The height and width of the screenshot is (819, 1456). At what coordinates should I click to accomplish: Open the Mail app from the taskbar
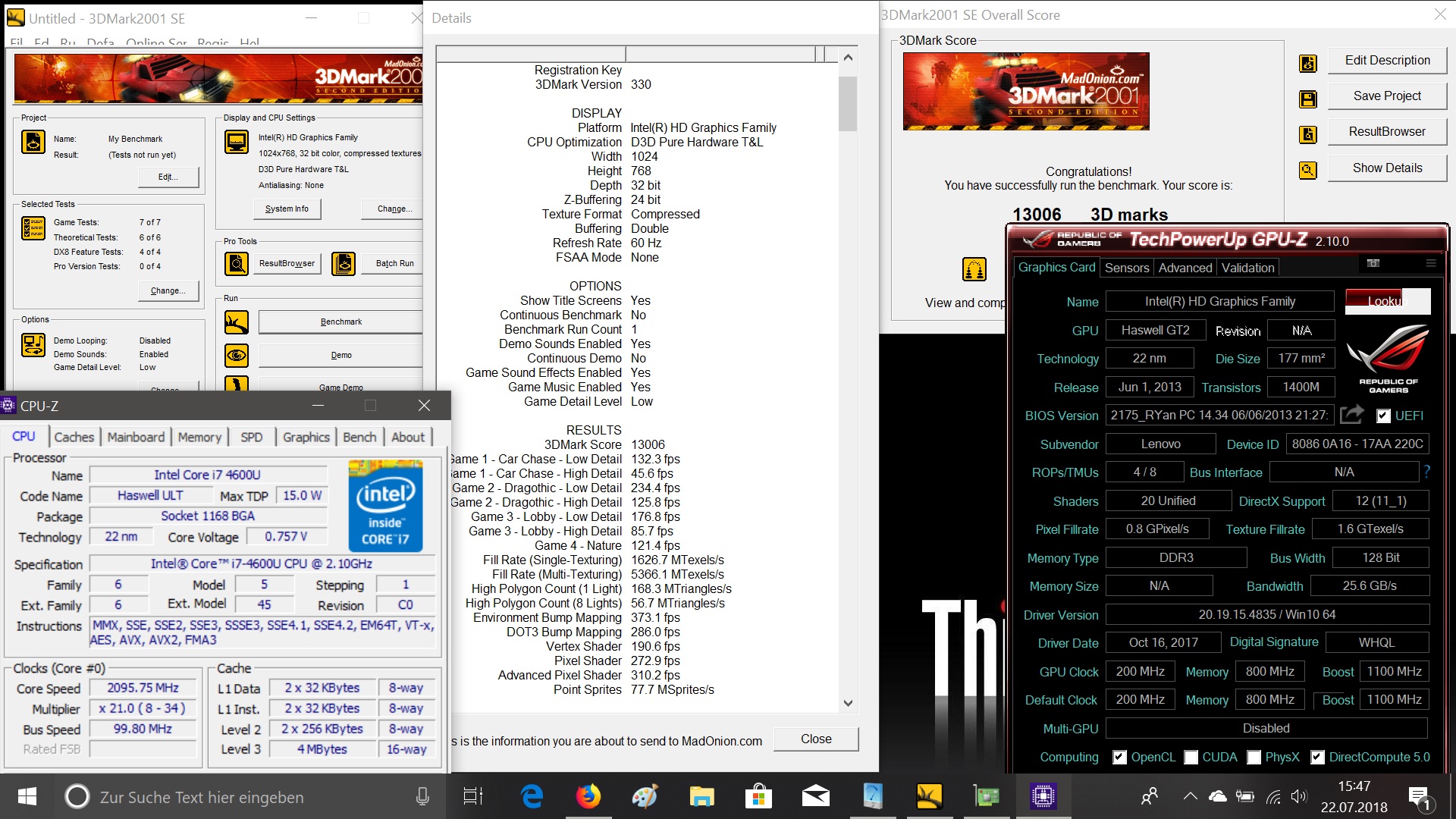click(x=816, y=796)
